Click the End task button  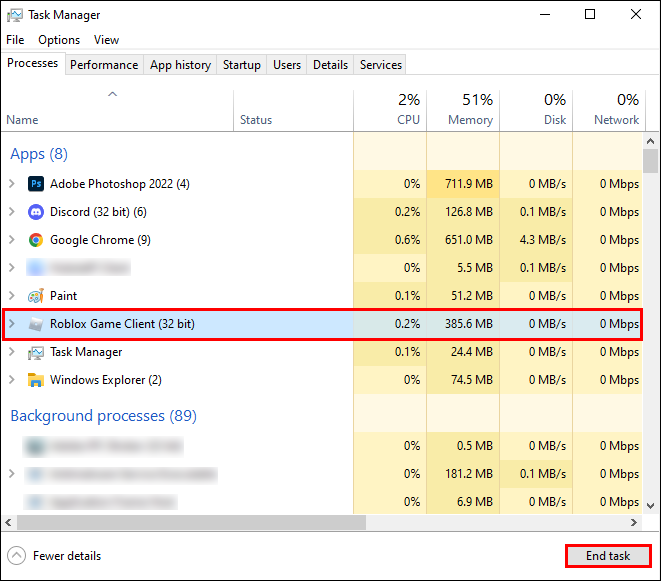[x=608, y=556]
